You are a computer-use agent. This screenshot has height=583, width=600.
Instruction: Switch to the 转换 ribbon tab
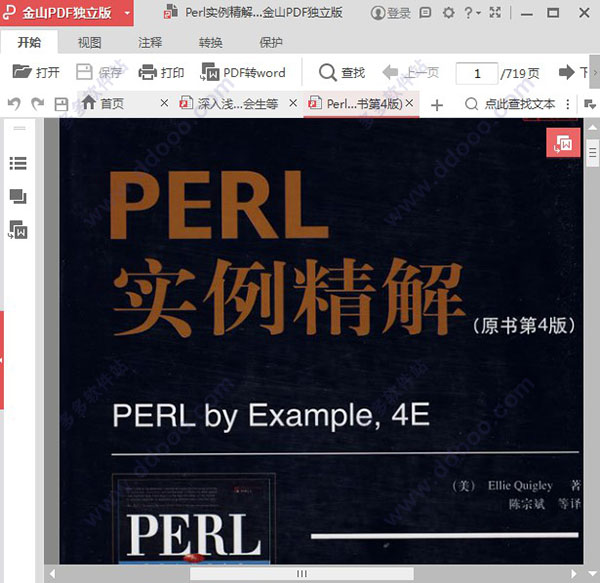pos(210,42)
